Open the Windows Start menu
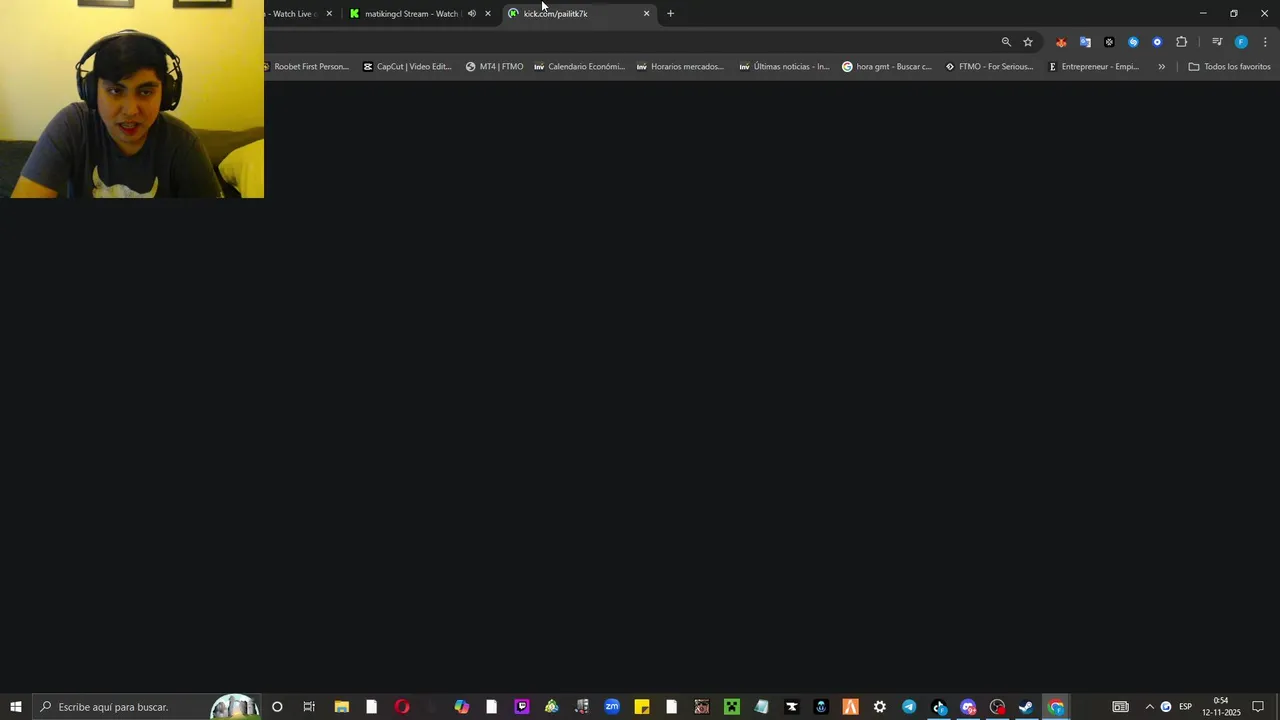Screen dimensions: 1280x720 pyautogui.click(x=16, y=707)
